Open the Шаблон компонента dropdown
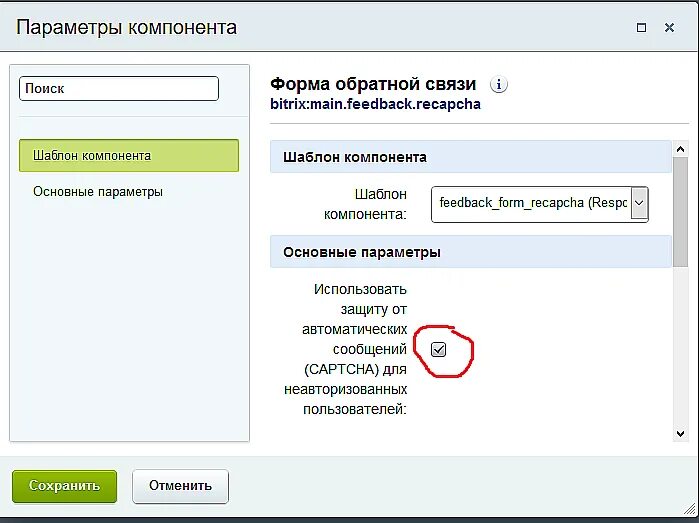Screen dimensions: 699x523 (539, 204)
